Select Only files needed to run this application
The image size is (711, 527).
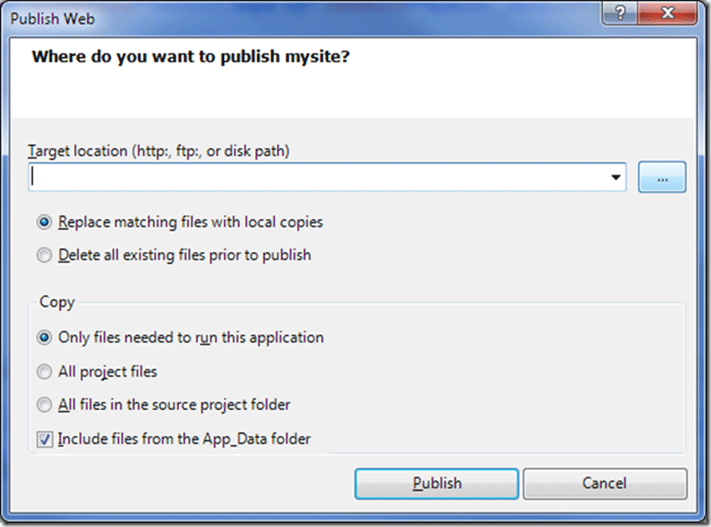click(44, 338)
